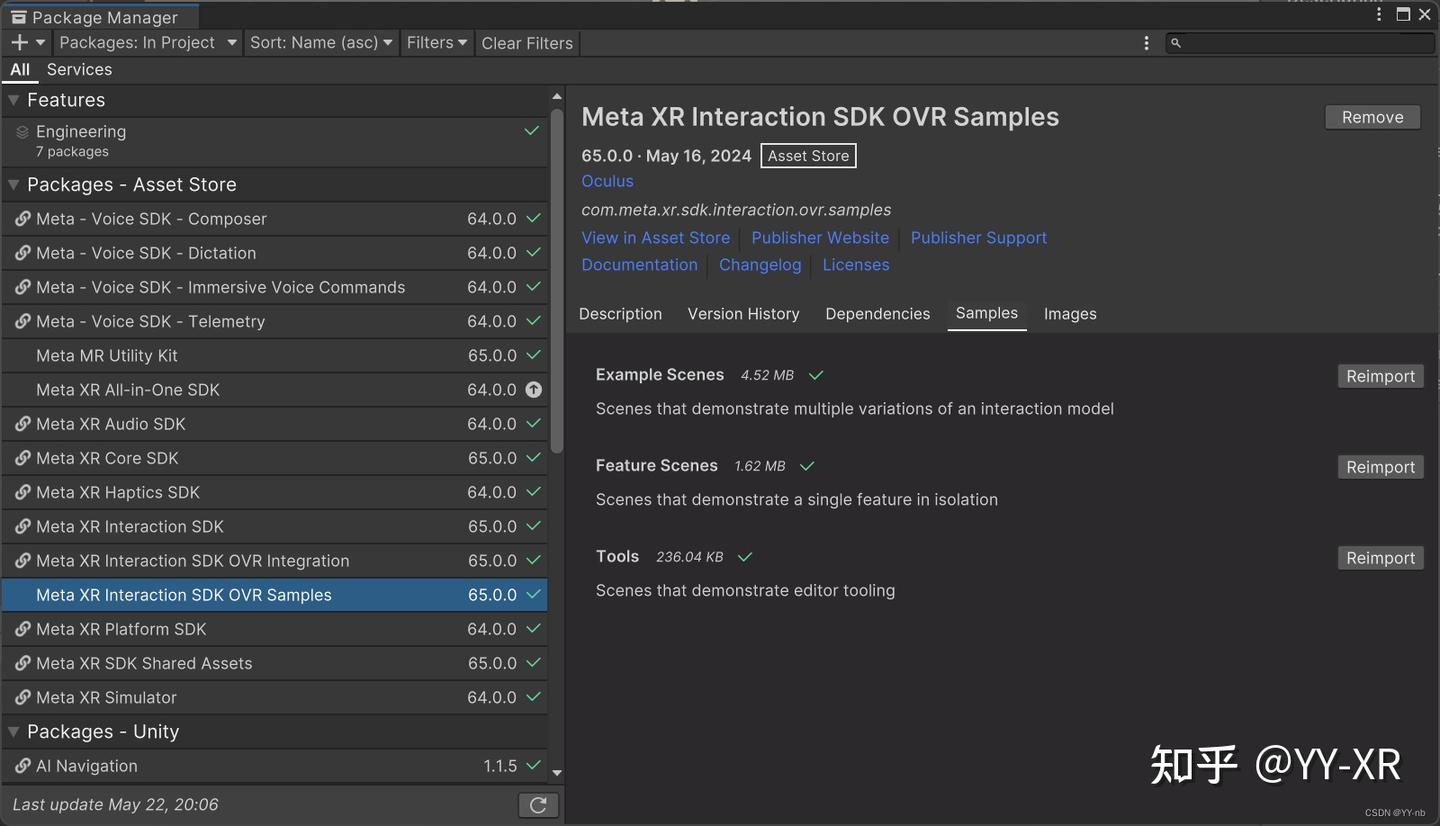Click the Remove button
This screenshot has height=826, width=1440.
pyautogui.click(x=1372, y=117)
